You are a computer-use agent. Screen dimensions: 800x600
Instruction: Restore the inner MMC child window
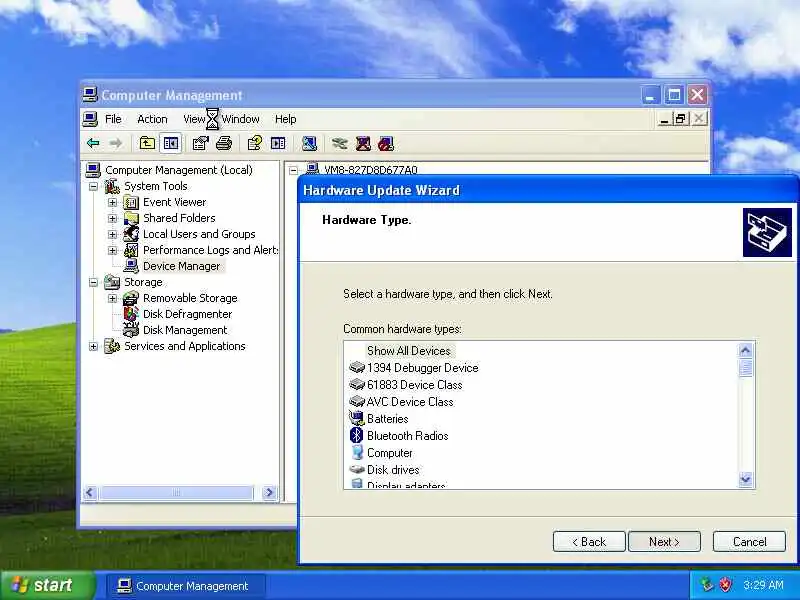click(x=680, y=119)
